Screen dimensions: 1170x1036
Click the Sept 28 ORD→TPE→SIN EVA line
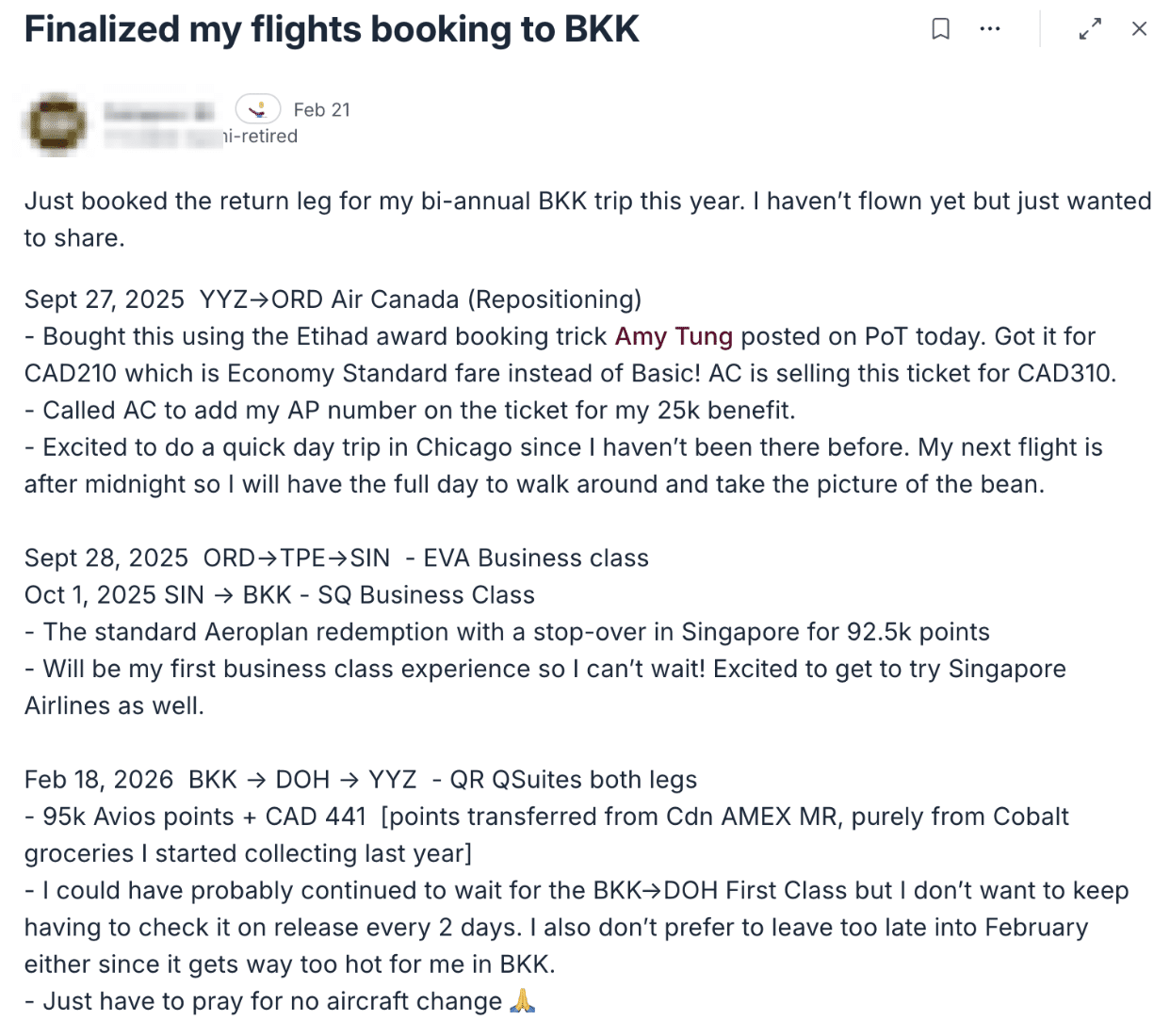click(x=336, y=558)
